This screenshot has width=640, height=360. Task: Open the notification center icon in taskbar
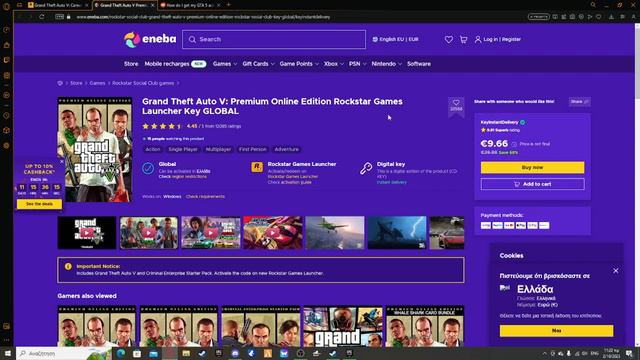click(629, 353)
